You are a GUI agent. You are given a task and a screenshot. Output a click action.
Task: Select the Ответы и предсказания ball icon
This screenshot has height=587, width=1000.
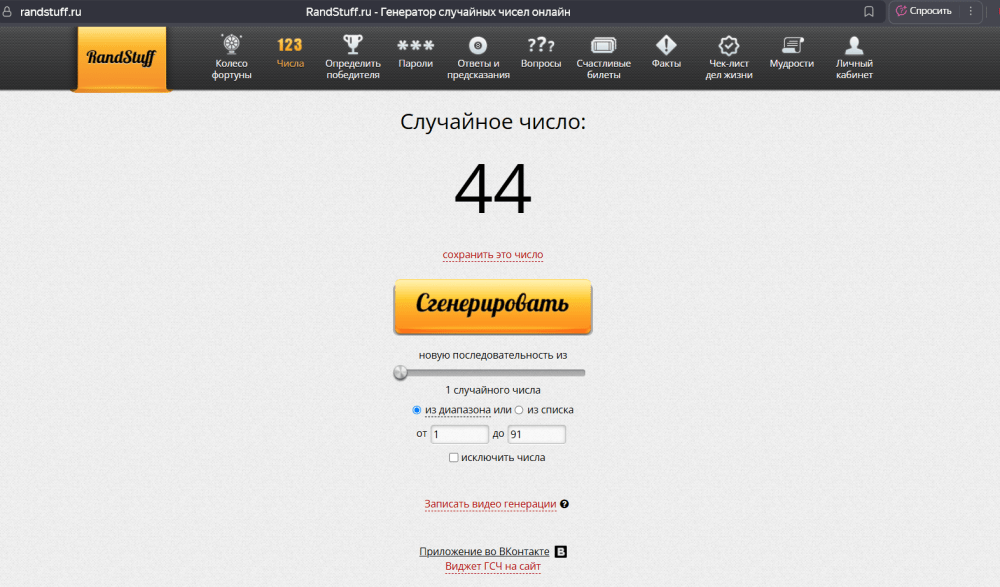(477, 45)
